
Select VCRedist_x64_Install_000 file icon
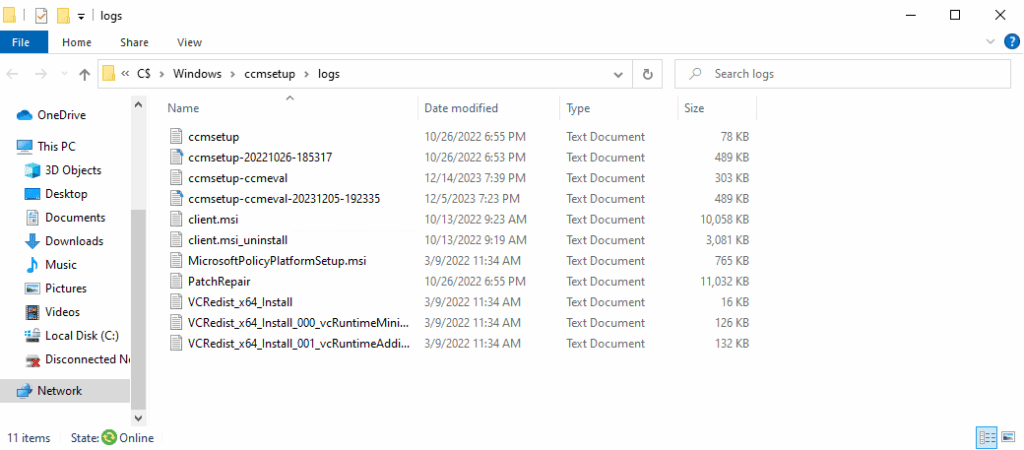[175, 323]
